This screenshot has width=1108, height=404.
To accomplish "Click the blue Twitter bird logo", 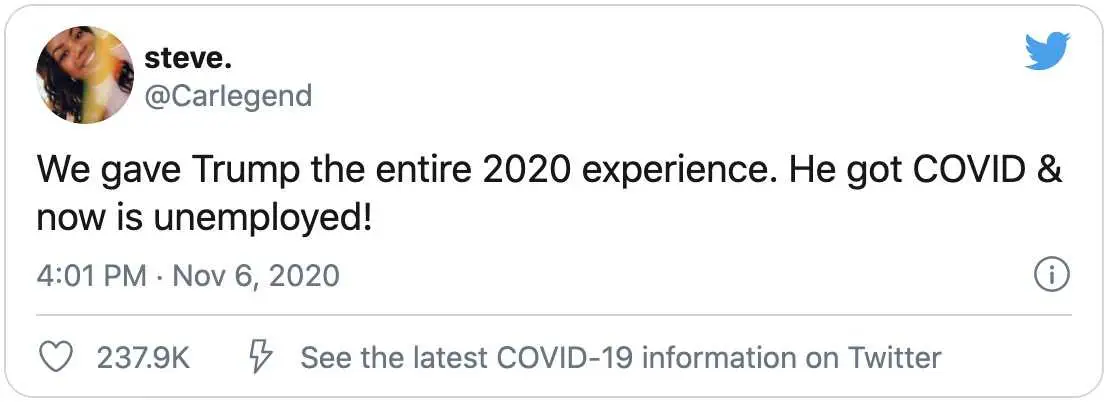I will pos(1047,52).
